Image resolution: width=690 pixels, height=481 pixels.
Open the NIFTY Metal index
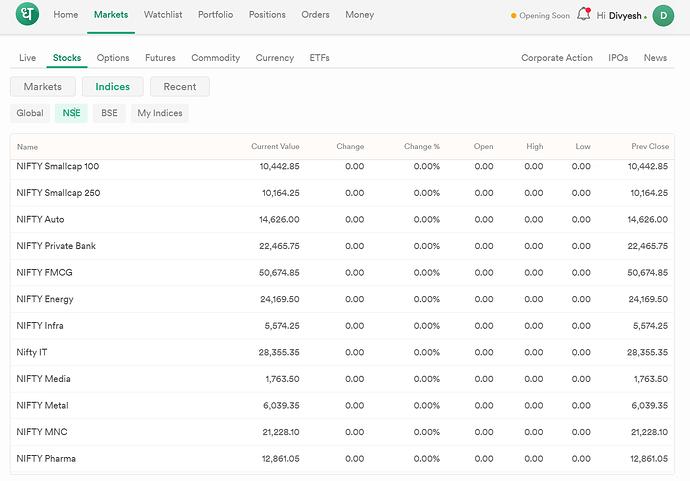pos(342,405)
